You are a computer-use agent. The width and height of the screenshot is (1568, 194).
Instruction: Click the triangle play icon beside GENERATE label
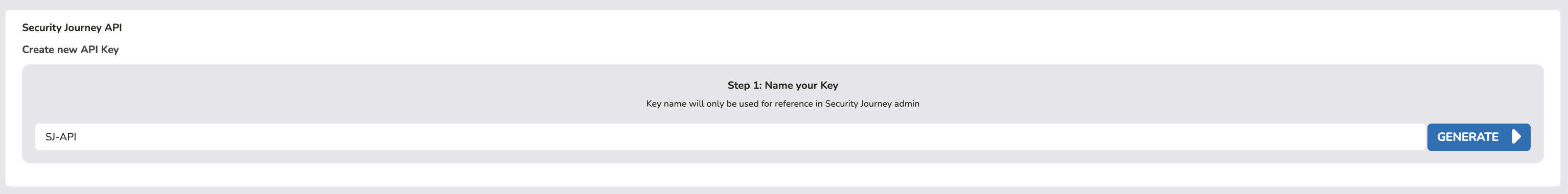(x=1516, y=137)
